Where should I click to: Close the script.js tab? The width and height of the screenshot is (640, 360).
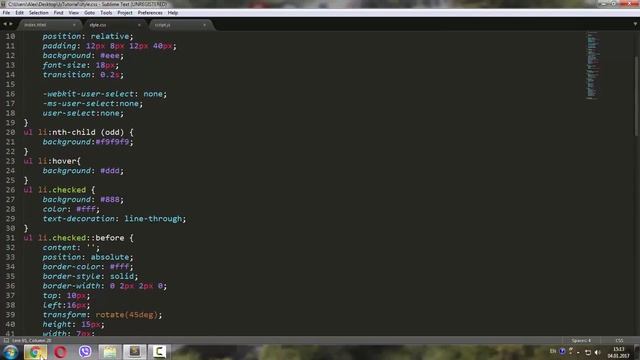(204, 25)
